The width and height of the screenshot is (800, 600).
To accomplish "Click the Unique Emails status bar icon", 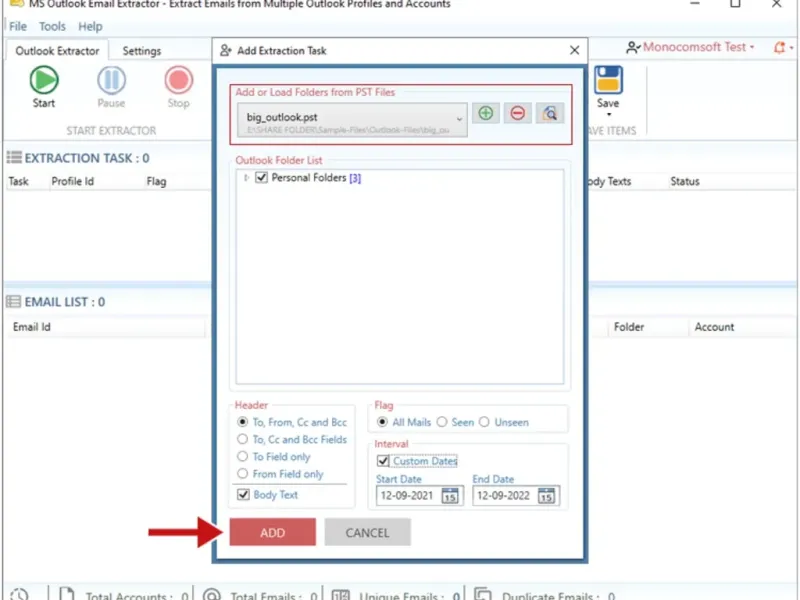I will pyautogui.click(x=341, y=594).
